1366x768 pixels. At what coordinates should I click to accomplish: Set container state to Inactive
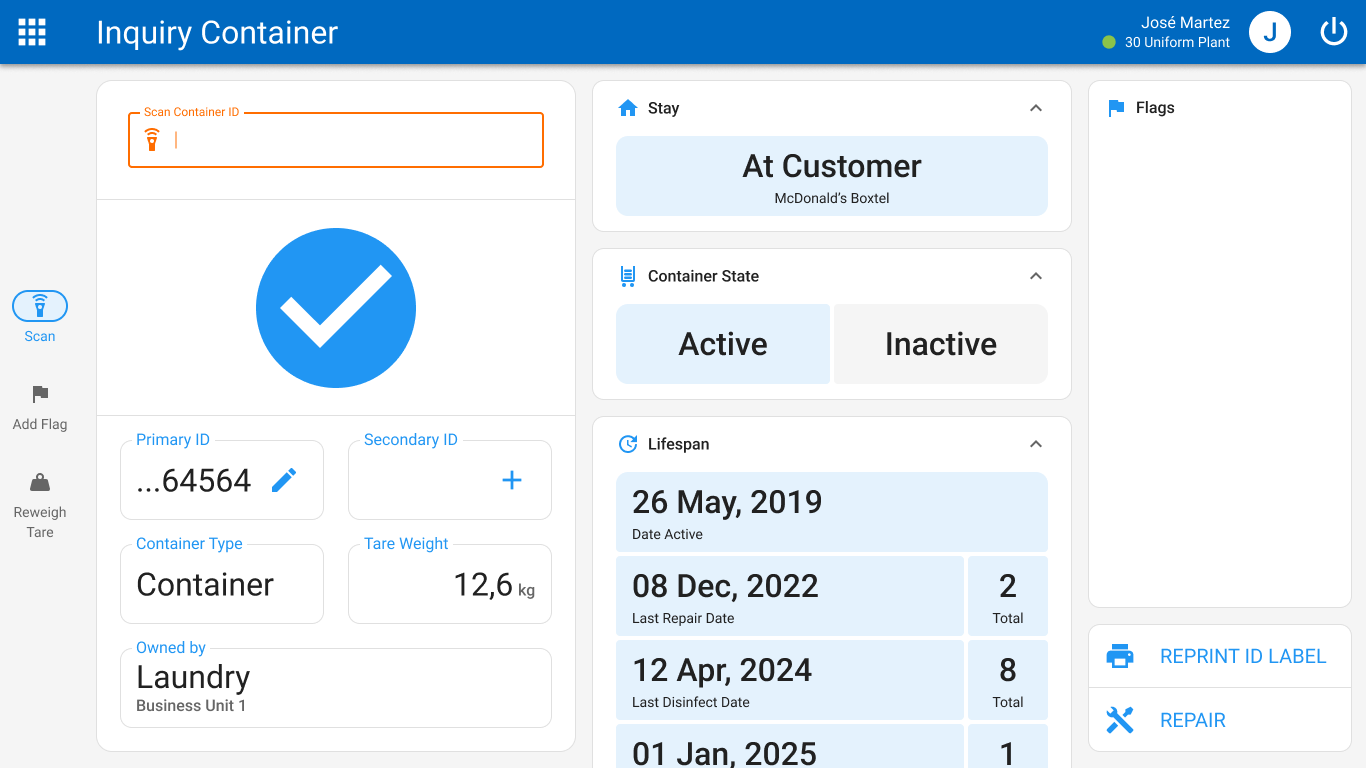[x=941, y=344]
